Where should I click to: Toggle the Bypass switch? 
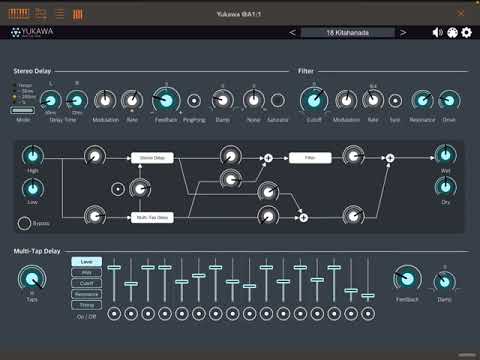[x=24, y=223]
